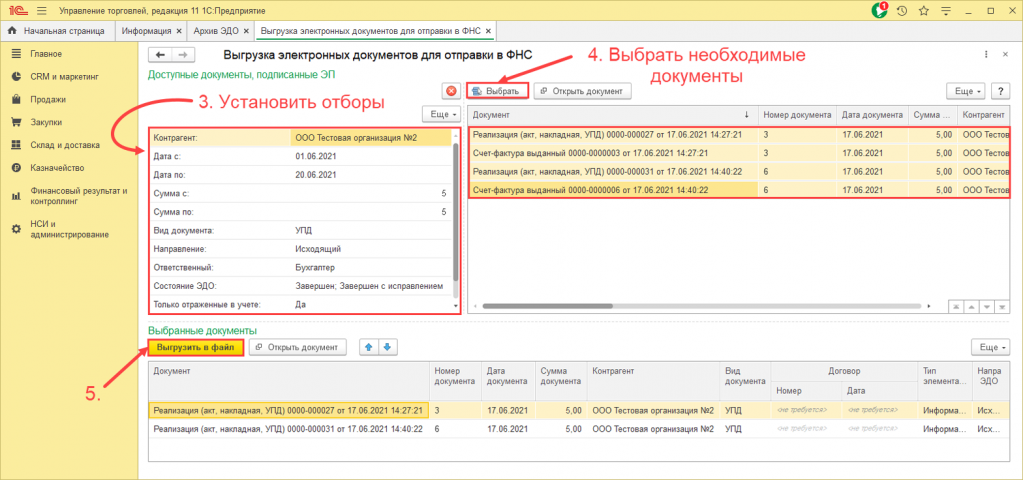Move one row down in document list
The height and width of the screenshot is (480, 1023).
(x=986, y=306)
